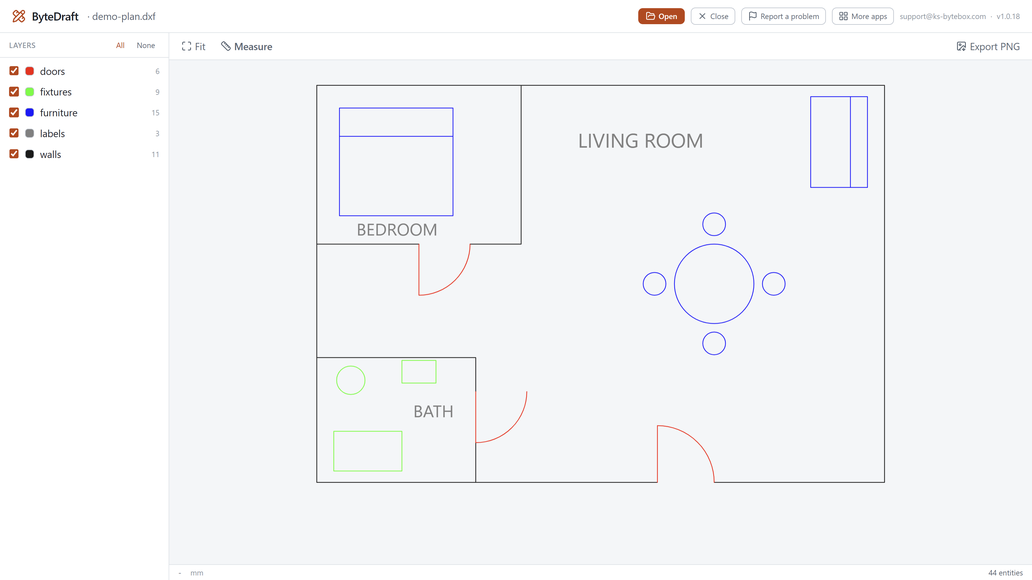Select the labels layer name
The height and width of the screenshot is (580, 1032).
[52, 134]
